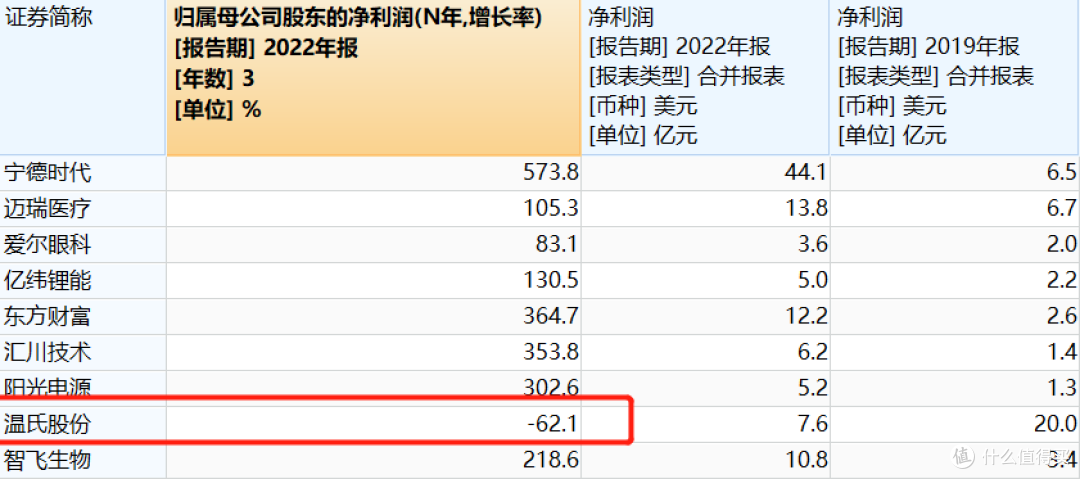Screen dimensions: 1080x479
Task: Select growth rate cell 302.6 for 阳光电源
Action: pyautogui.click(x=373, y=388)
